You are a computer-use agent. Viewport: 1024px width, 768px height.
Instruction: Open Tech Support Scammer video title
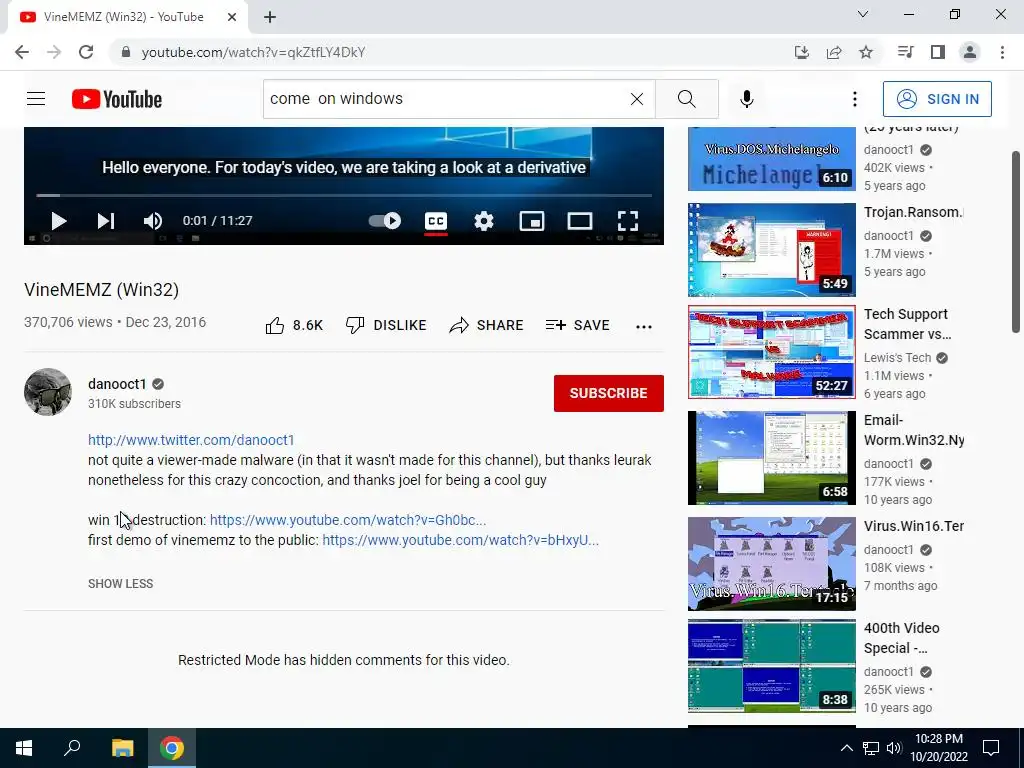coord(908,324)
